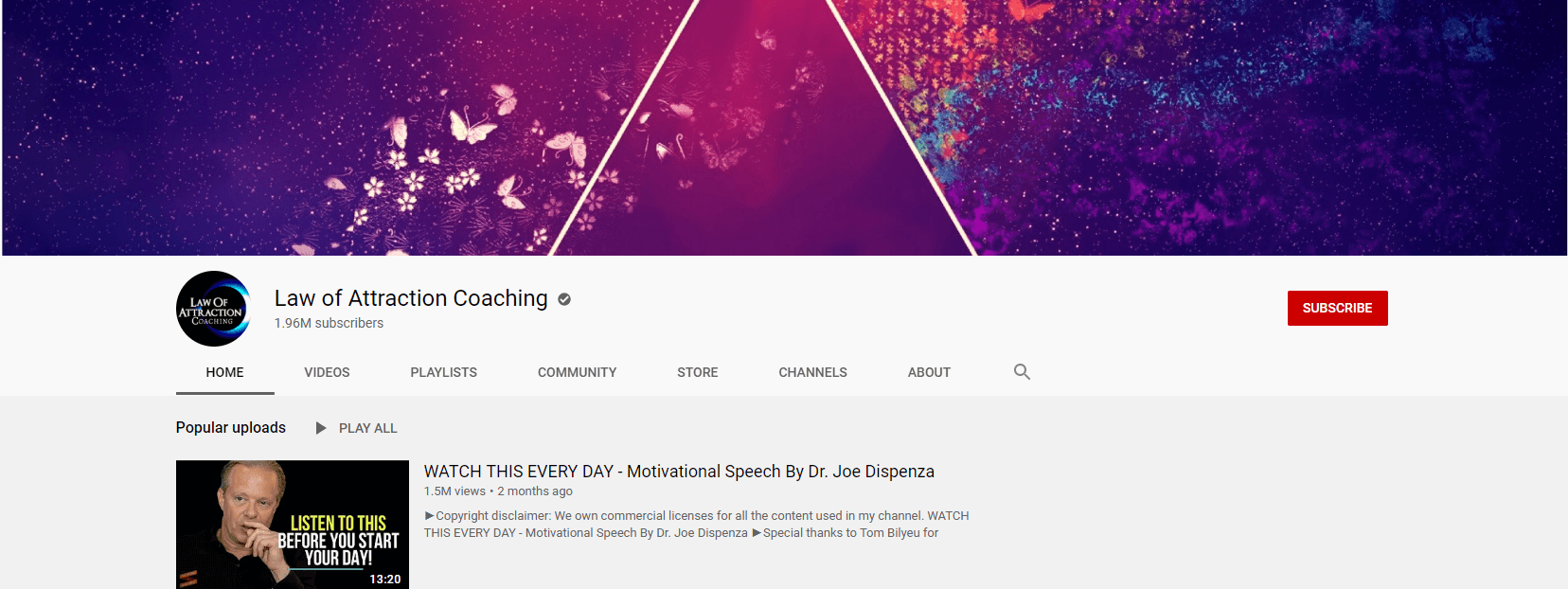This screenshot has height=589, width=1568.
Task: Open the Community tab
Action: 577,372
